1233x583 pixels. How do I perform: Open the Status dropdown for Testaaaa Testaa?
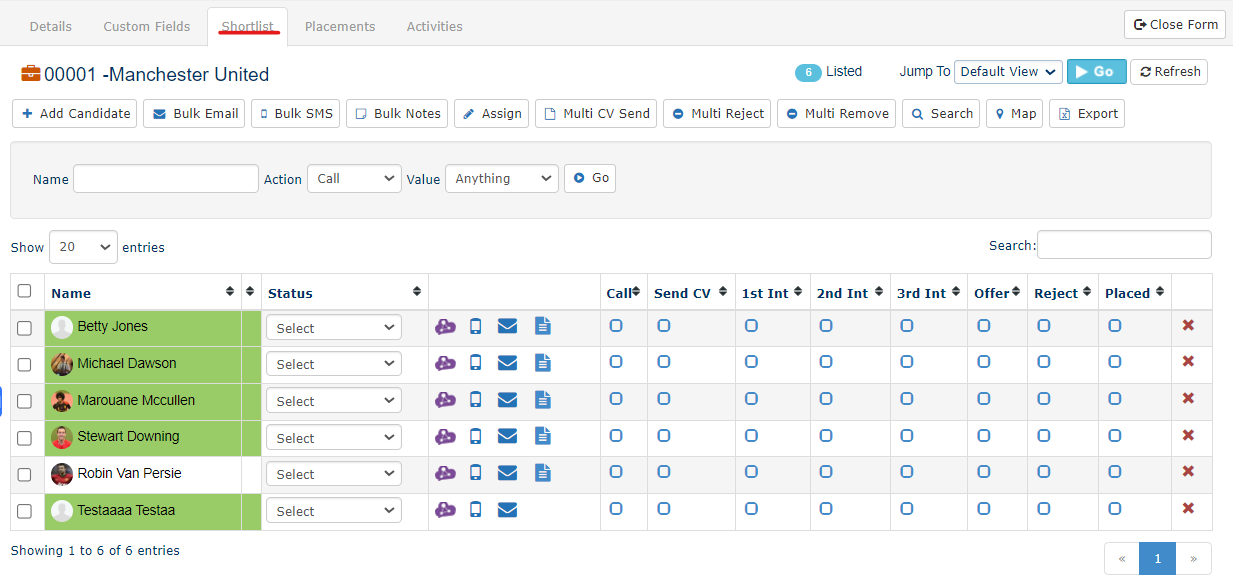point(333,511)
